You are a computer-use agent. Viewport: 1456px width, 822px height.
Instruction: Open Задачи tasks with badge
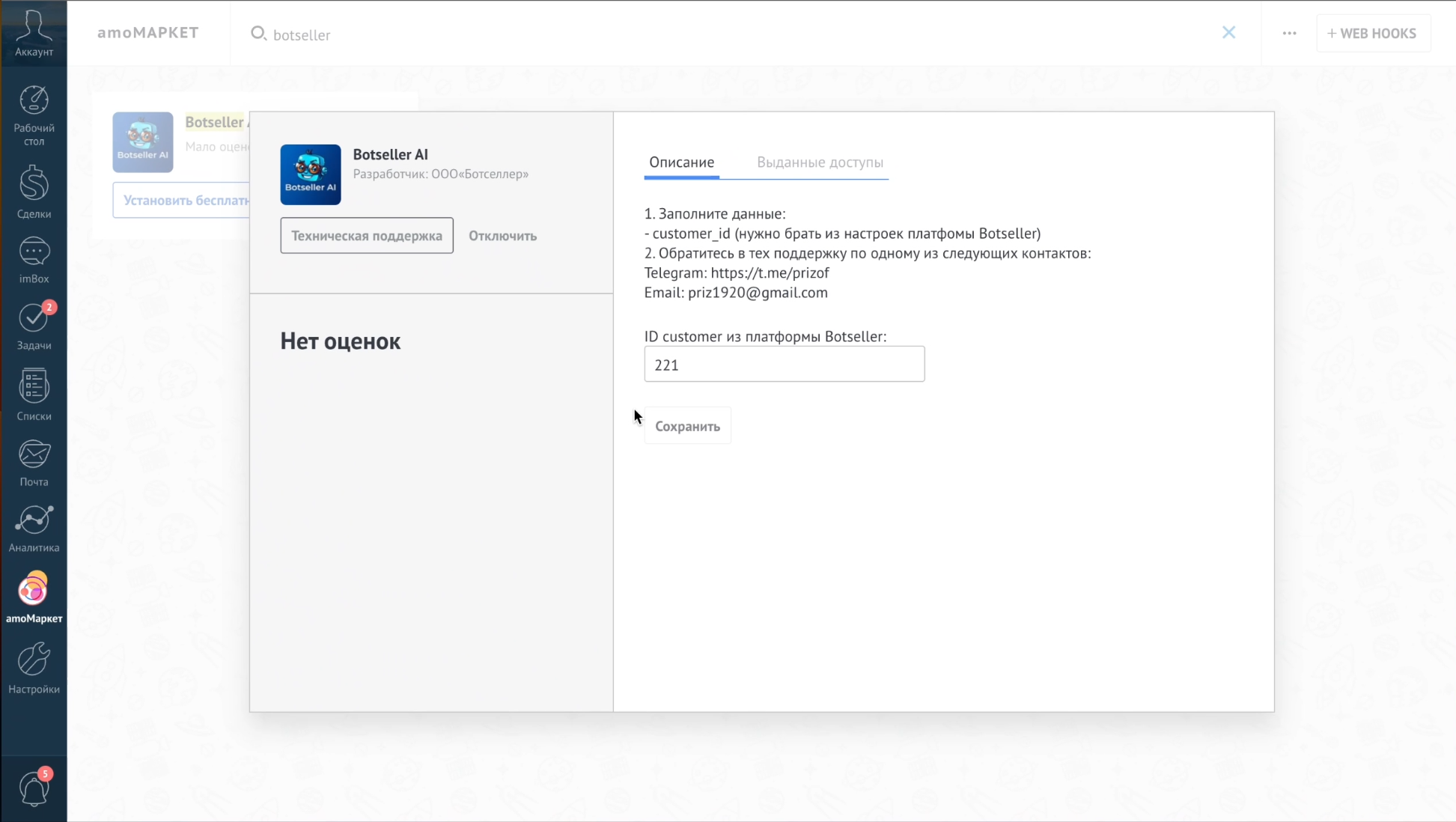pyautogui.click(x=34, y=327)
